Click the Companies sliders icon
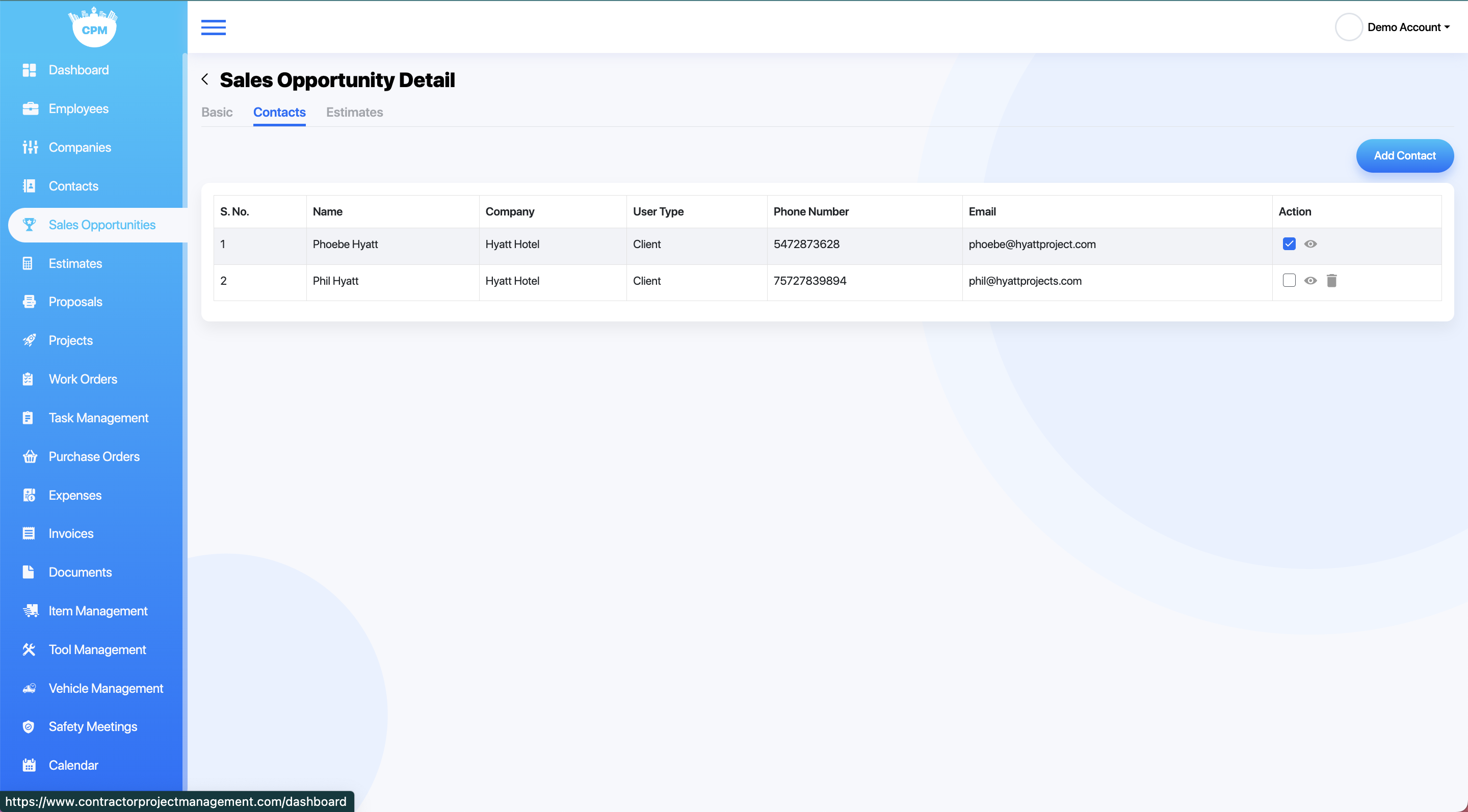The height and width of the screenshot is (812, 1468). point(30,148)
